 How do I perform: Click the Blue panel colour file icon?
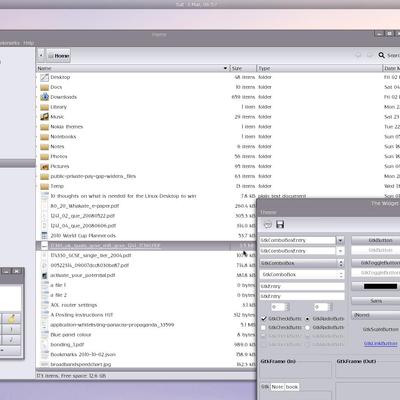coord(44,335)
